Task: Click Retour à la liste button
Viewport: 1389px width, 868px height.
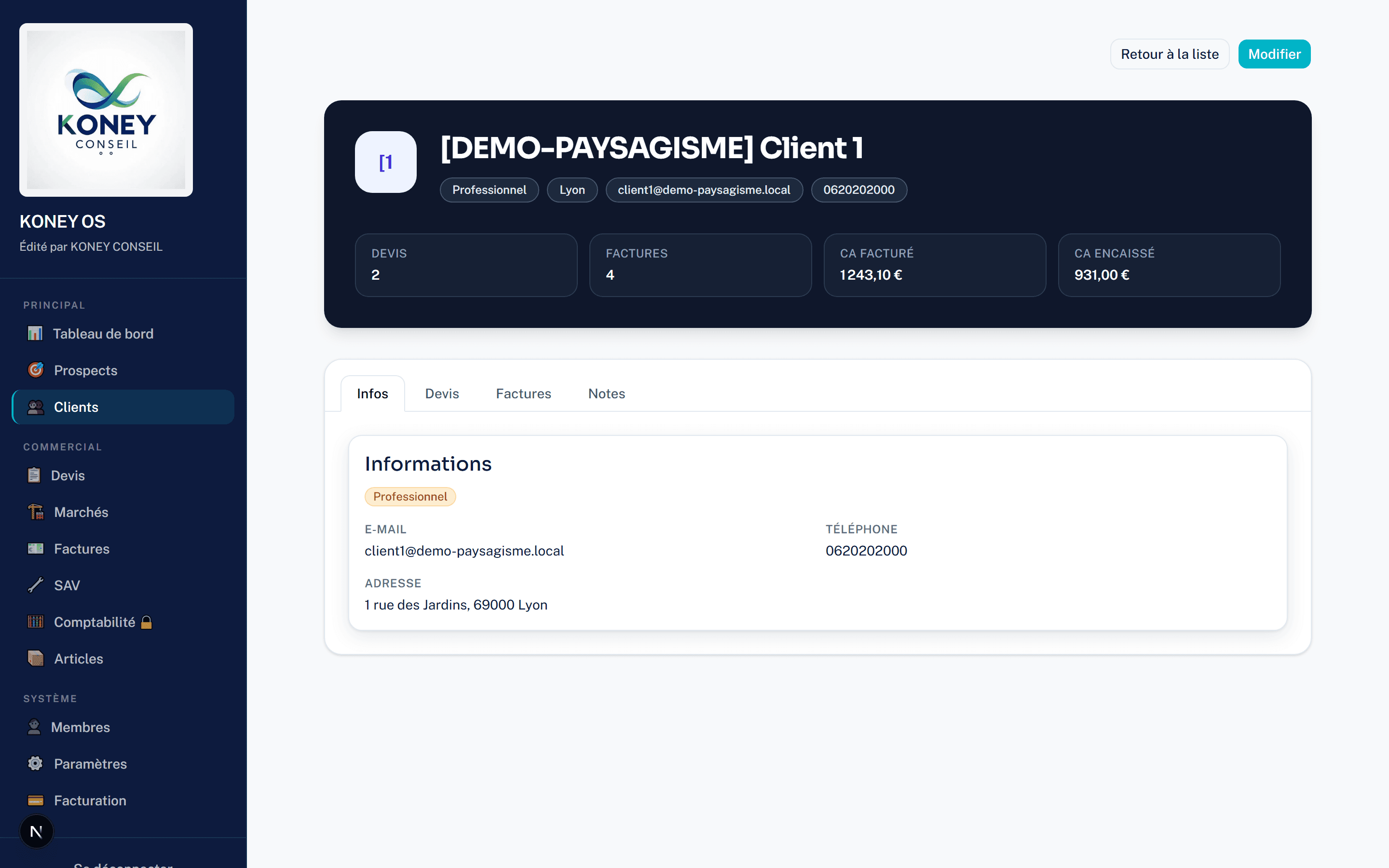Action: pos(1170,54)
